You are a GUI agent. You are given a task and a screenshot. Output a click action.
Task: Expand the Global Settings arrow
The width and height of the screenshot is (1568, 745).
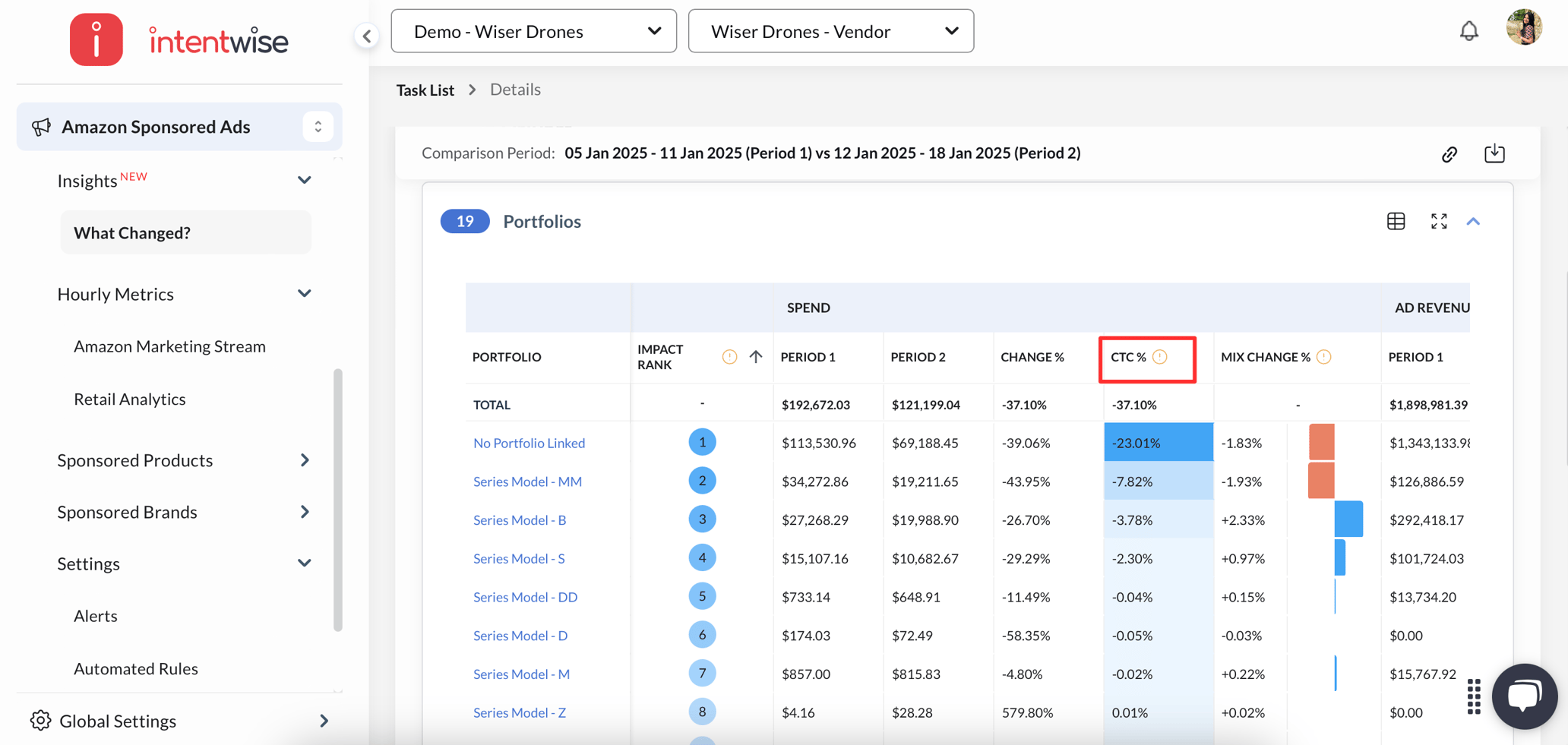coord(324,721)
